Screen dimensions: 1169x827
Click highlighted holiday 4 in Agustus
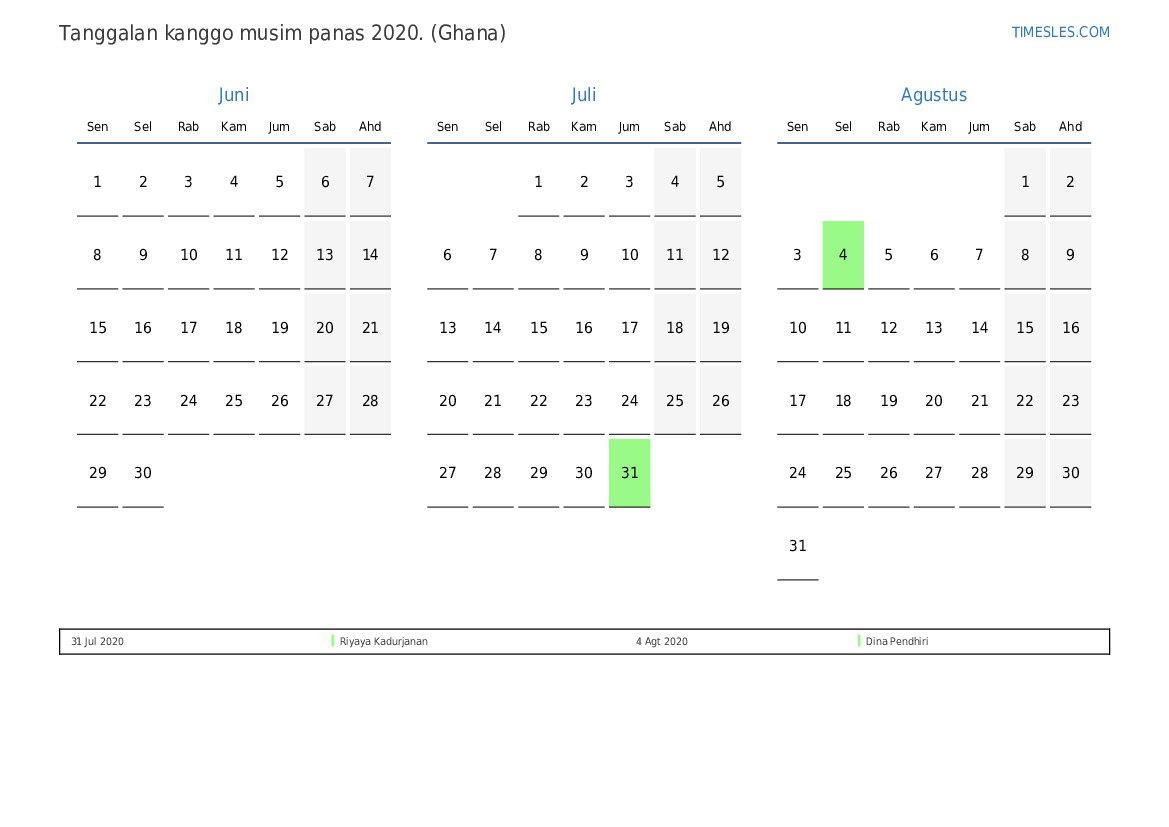click(843, 255)
